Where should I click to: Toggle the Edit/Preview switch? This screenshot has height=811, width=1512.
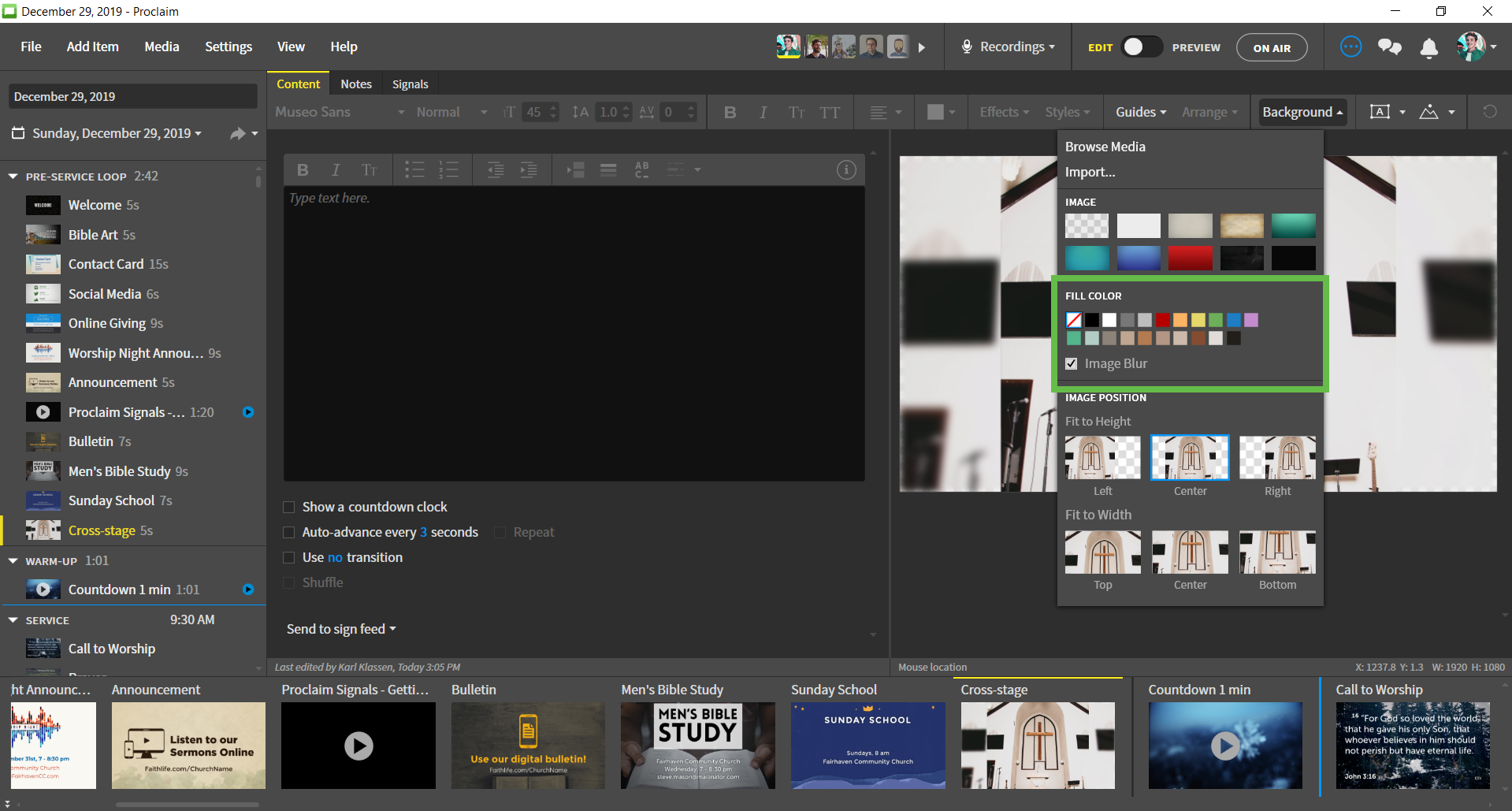(1142, 47)
